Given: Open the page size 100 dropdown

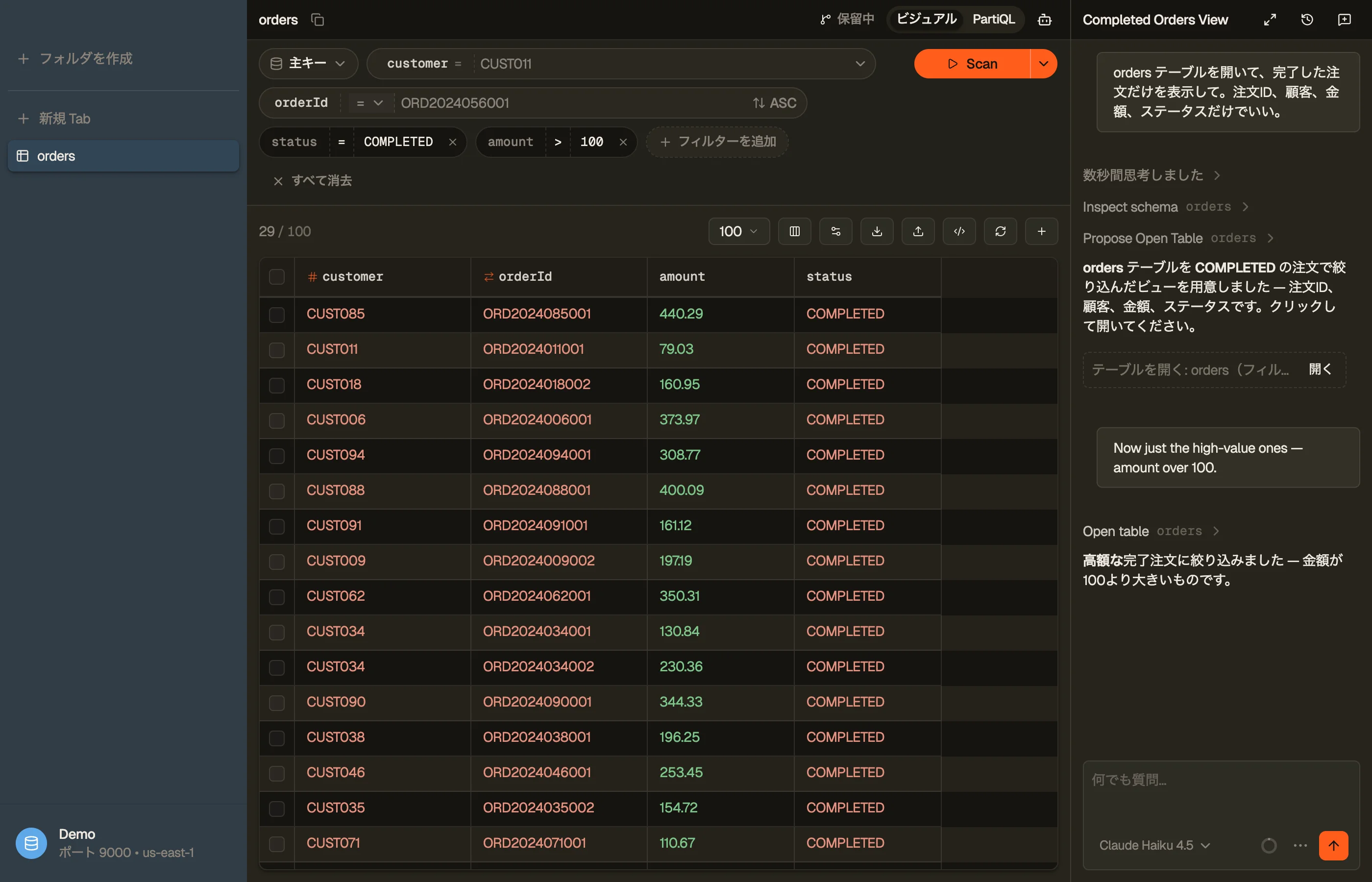Looking at the screenshot, I should pyautogui.click(x=739, y=231).
